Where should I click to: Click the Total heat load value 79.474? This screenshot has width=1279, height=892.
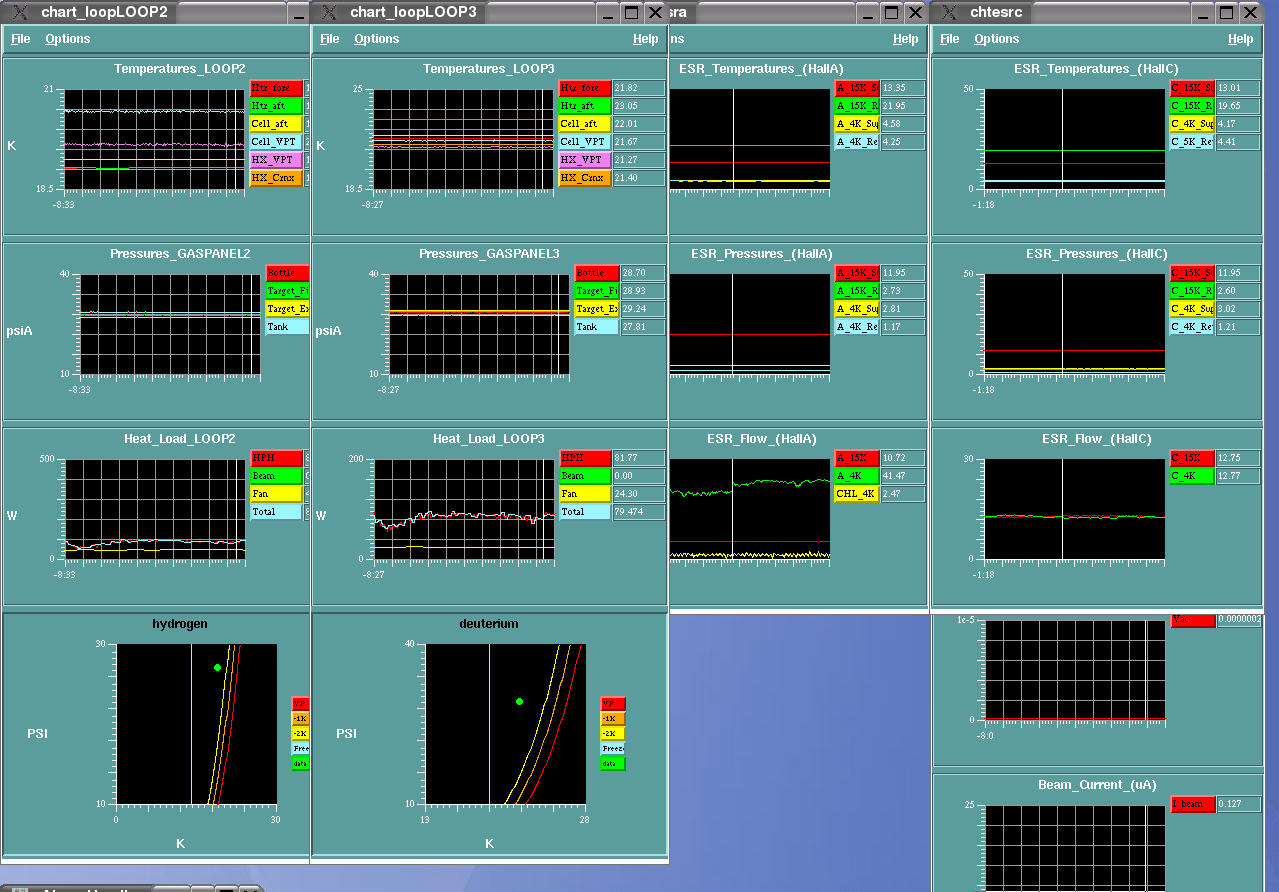[x=639, y=512]
